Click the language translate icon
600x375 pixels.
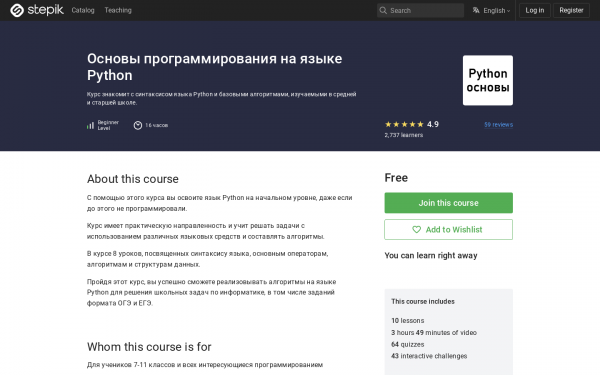pos(476,10)
